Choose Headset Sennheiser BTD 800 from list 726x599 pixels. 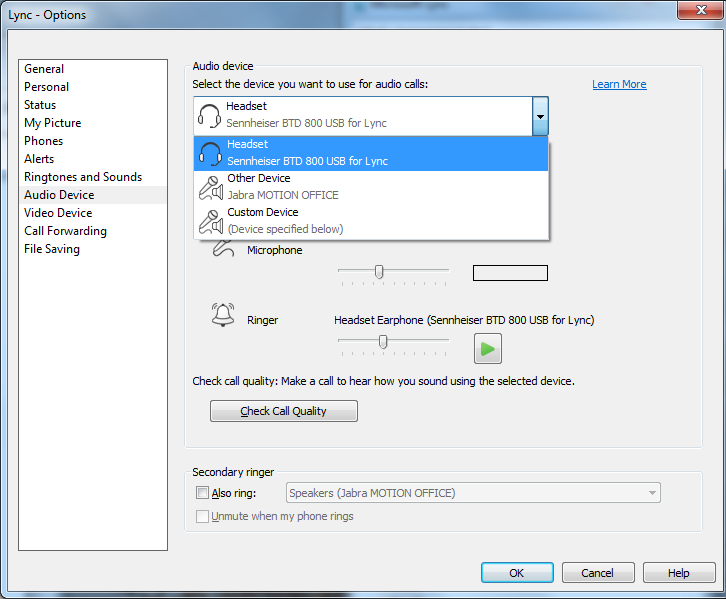[x=371, y=154]
